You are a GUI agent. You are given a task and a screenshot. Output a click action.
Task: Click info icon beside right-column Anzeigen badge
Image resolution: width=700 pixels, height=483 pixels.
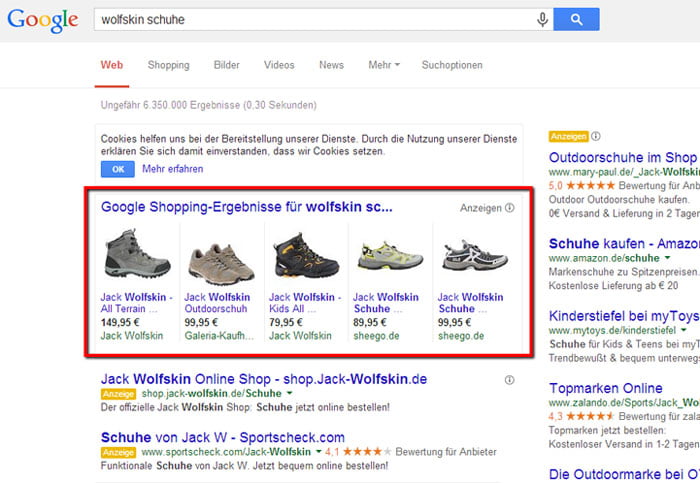(596, 136)
